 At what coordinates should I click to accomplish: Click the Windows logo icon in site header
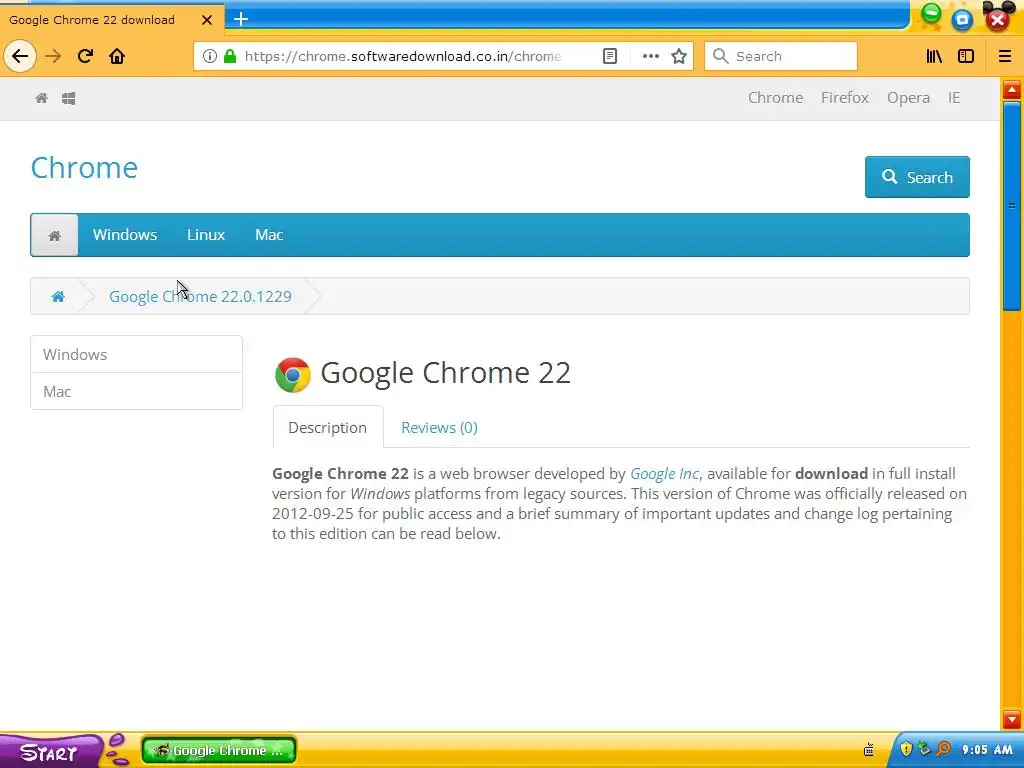[69, 98]
